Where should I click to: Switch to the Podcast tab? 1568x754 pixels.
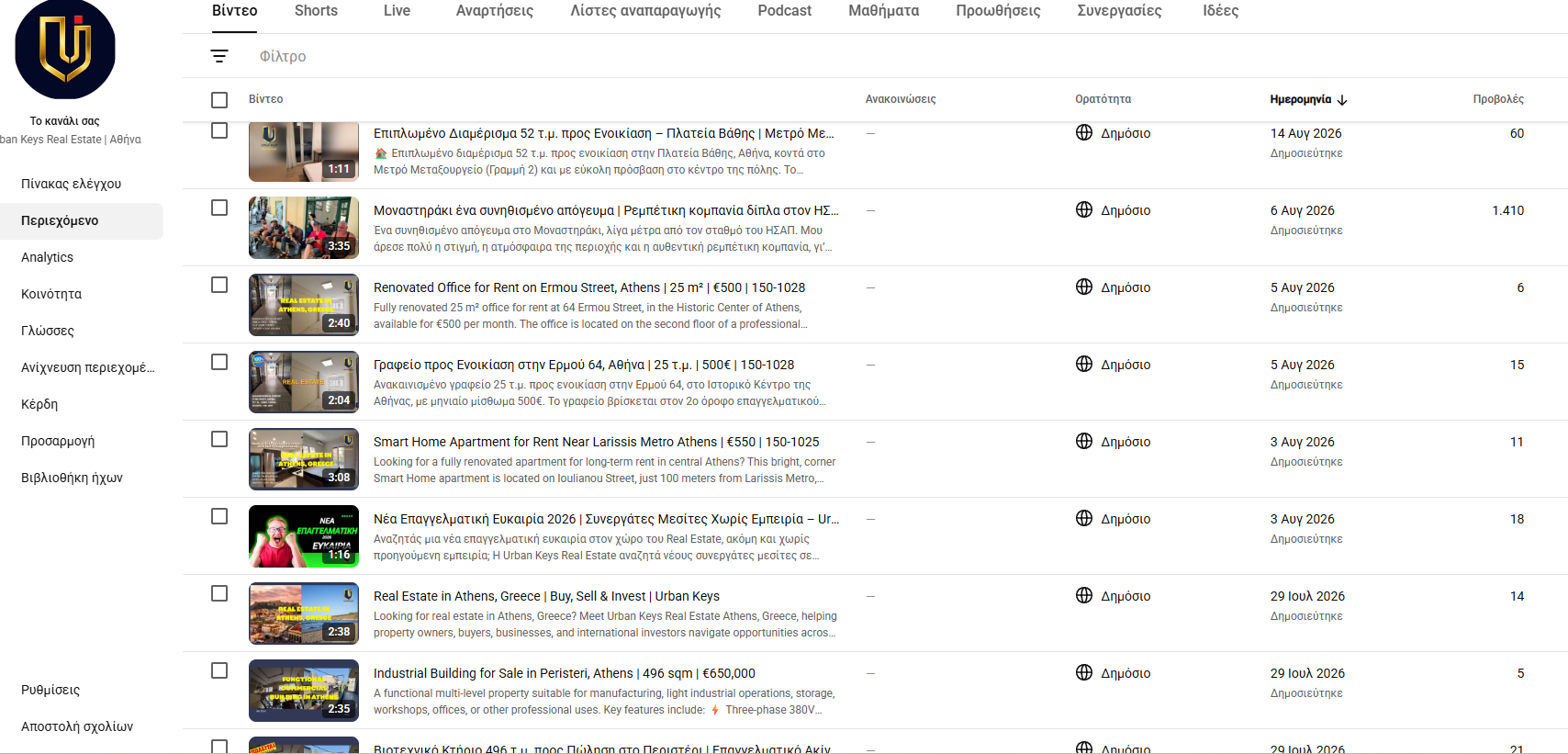tap(785, 11)
